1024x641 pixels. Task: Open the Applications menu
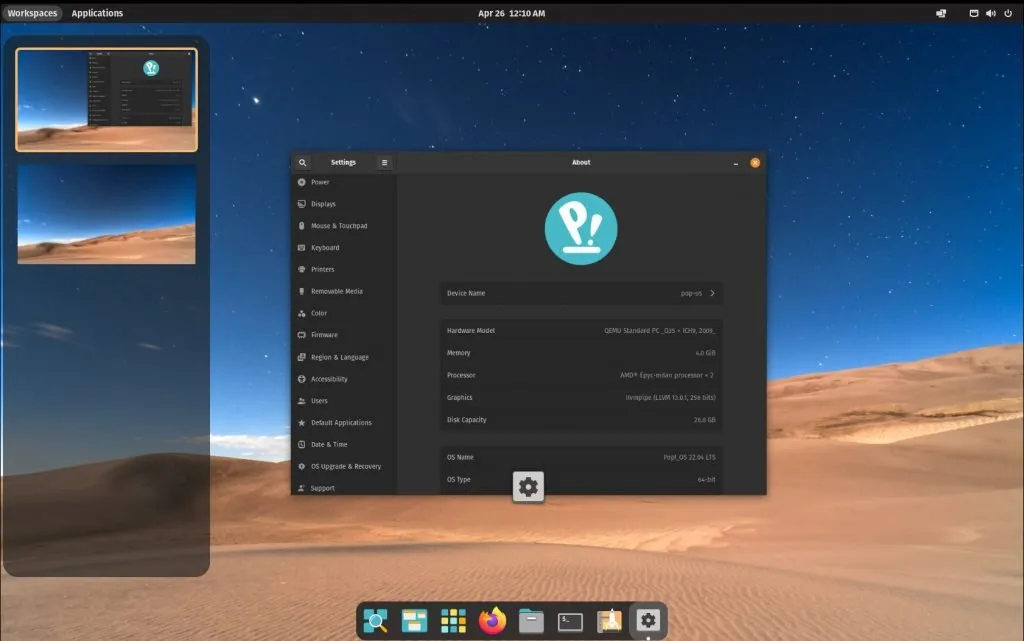click(x=97, y=13)
